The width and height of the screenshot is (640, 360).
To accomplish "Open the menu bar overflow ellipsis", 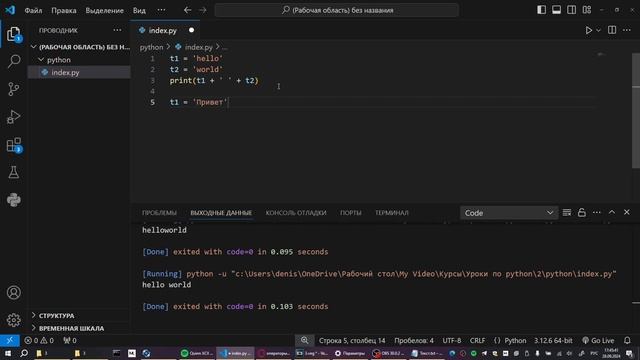I will [162, 10].
